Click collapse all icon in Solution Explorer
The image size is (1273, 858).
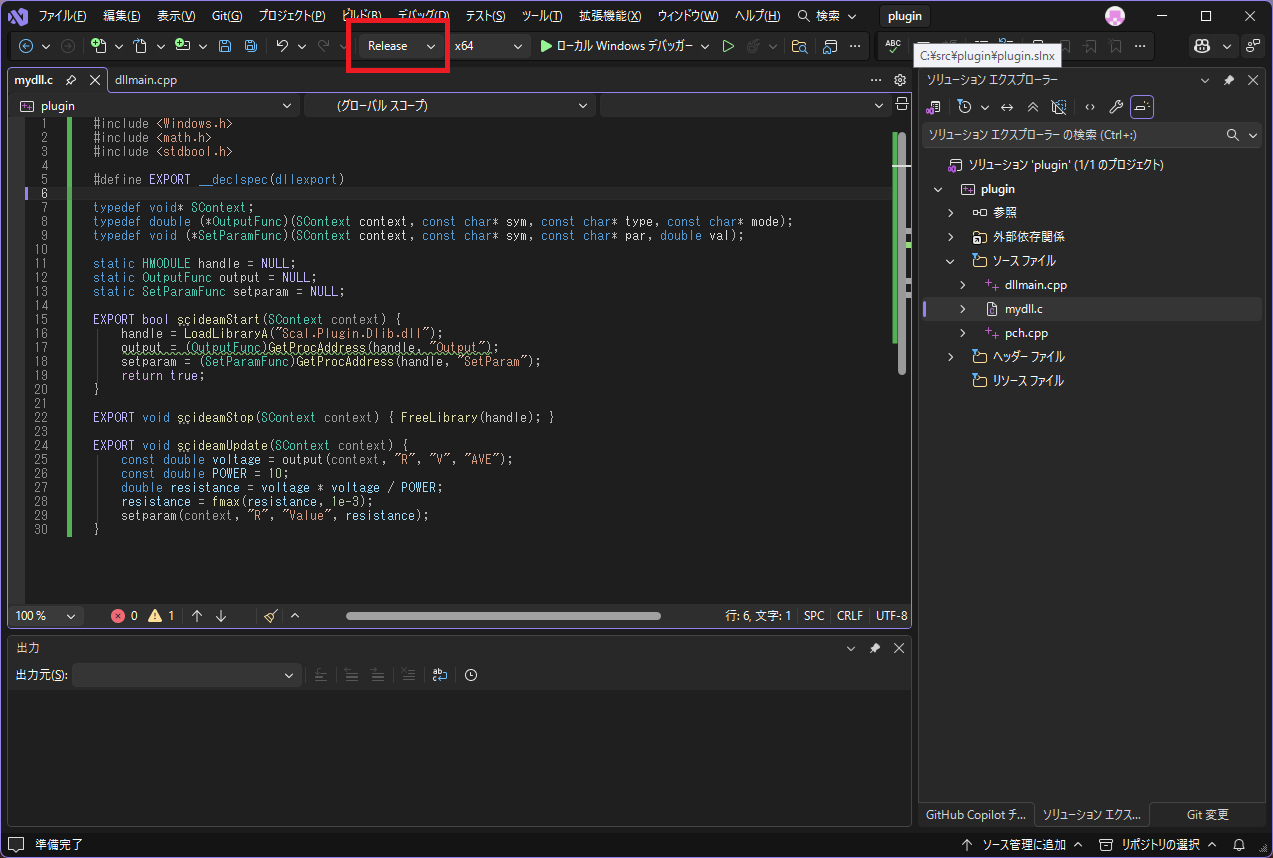(1033, 106)
